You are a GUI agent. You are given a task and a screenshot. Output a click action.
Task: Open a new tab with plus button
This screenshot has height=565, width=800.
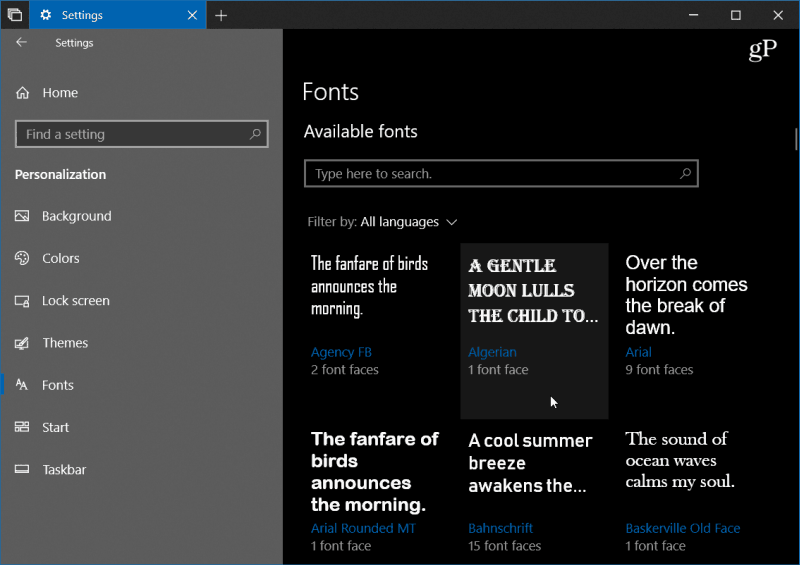click(221, 15)
